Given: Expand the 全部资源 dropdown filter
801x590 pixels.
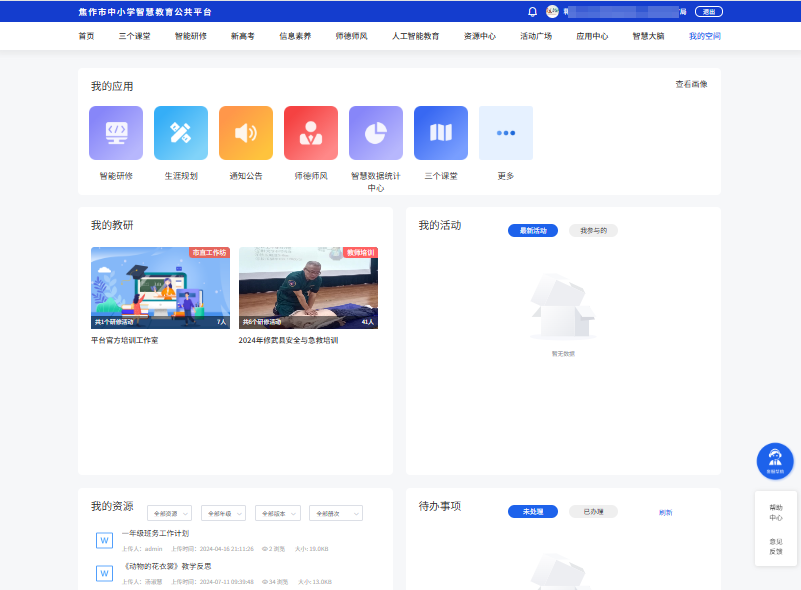Looking at the screenshot, I should [x=169, y=513].
